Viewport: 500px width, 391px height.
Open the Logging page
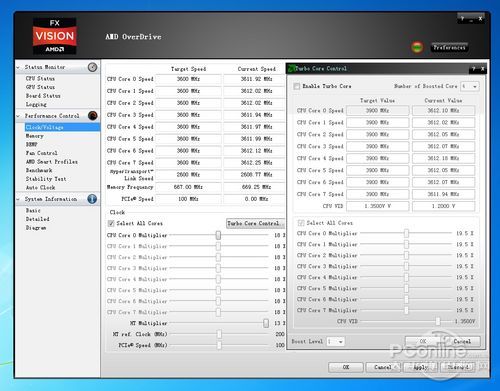(36, 104)
